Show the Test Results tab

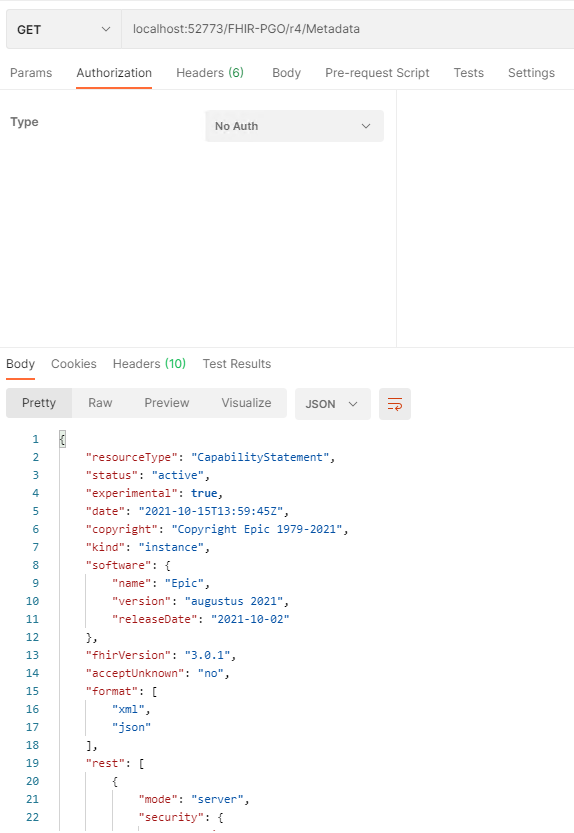click(x=237, y=364)
